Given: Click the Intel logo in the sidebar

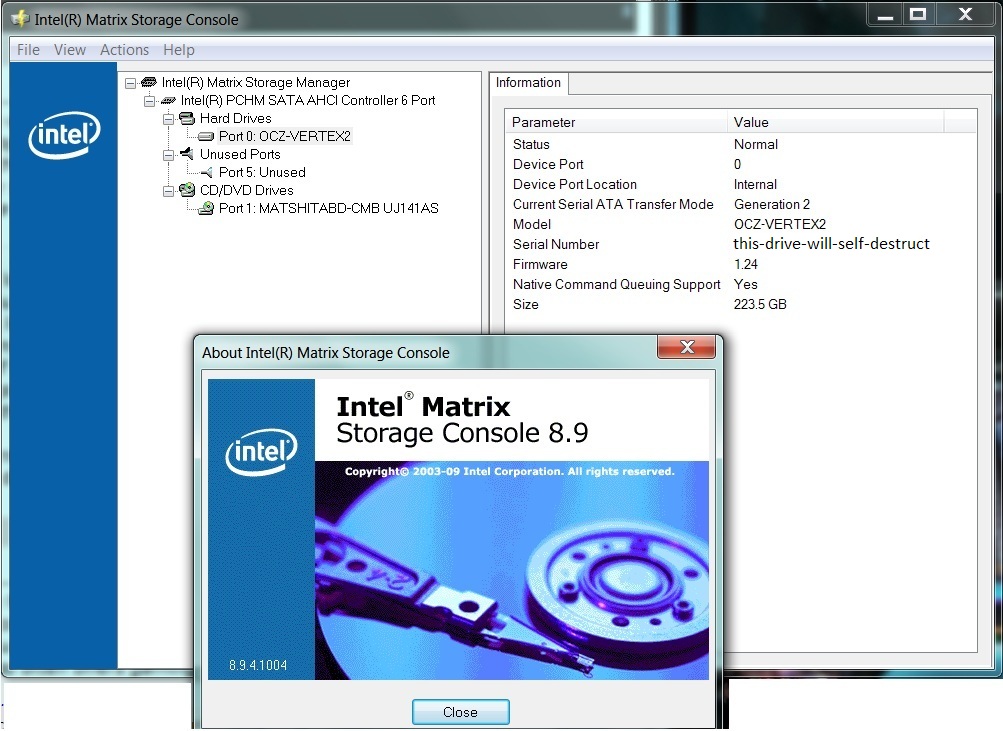Looking at the screenshot, I should coord(64,135).
